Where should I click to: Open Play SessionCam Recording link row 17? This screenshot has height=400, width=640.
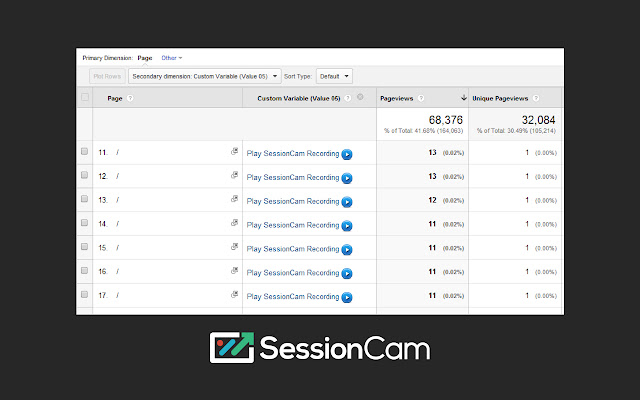coord(293,297)
